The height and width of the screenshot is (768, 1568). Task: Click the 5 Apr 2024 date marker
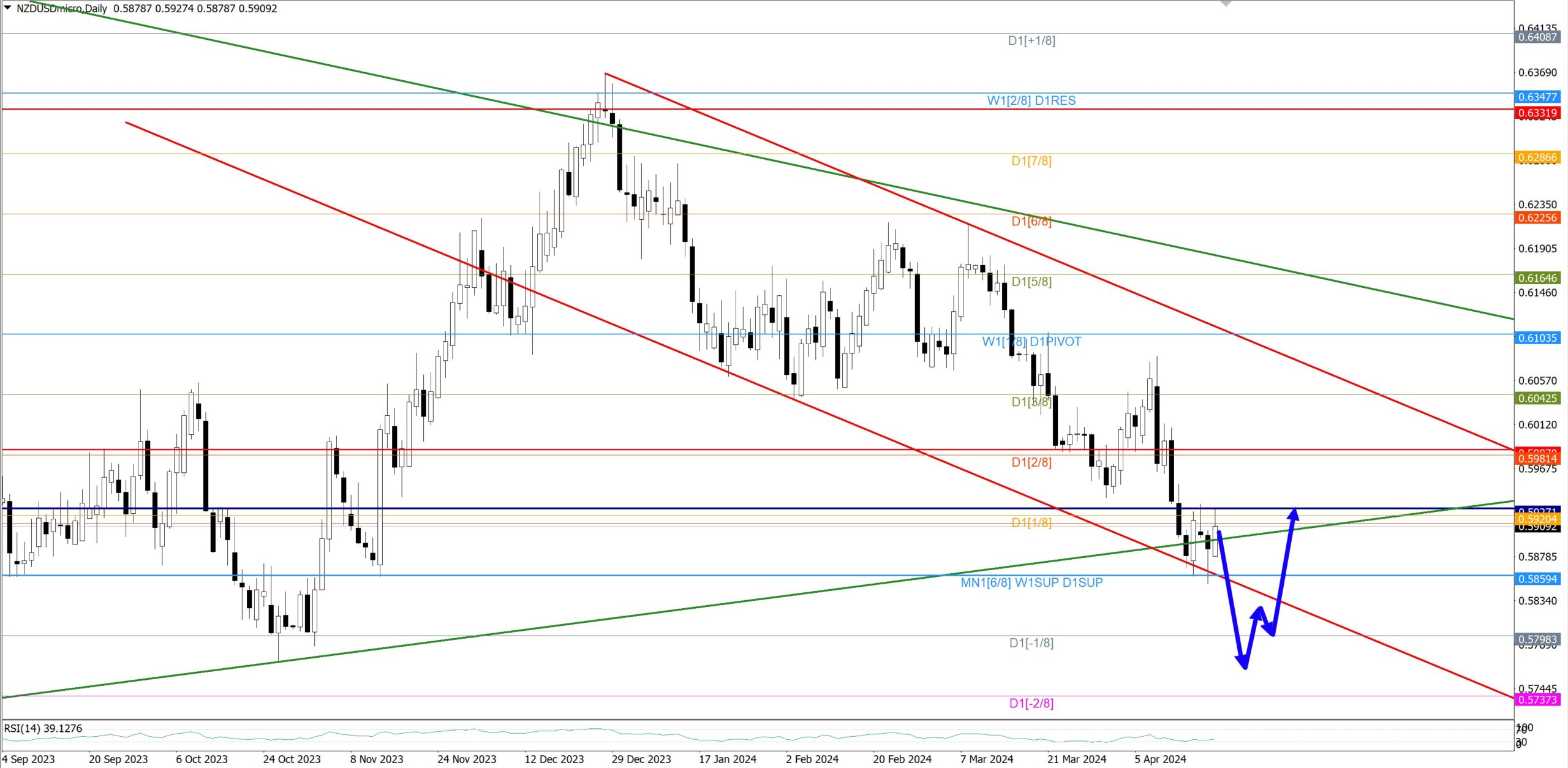click(1159, 759)
